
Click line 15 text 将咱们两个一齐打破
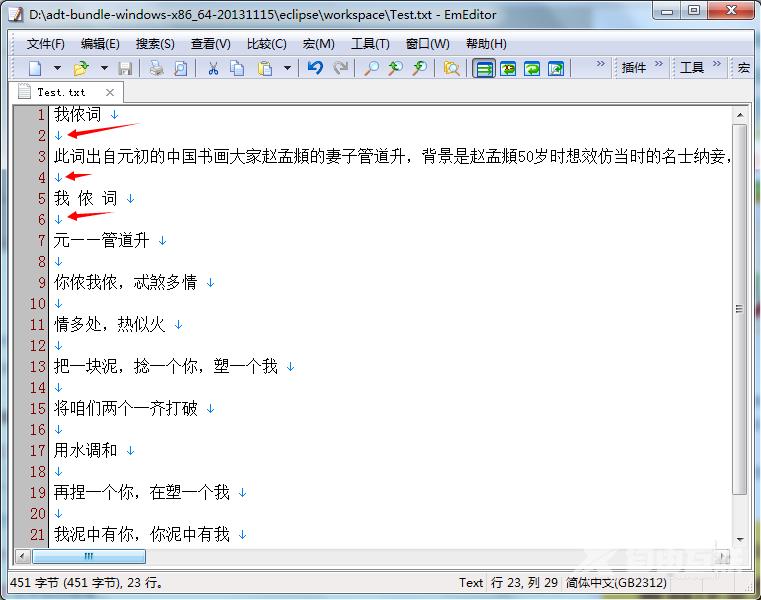126,408
